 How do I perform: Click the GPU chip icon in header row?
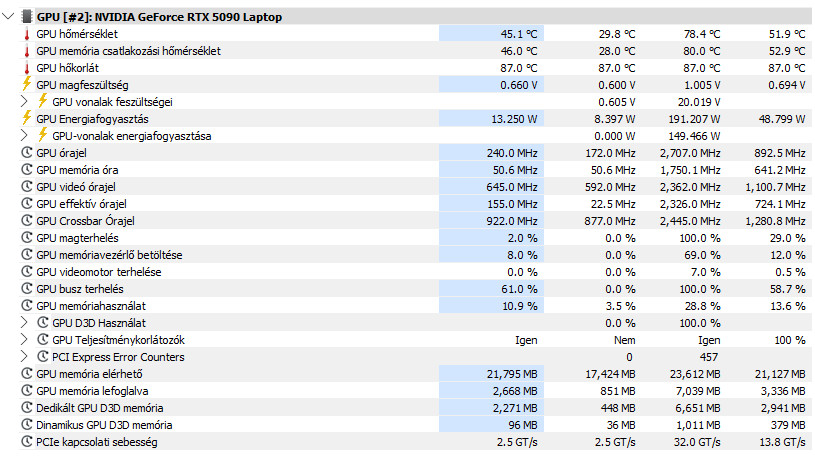coord(26,17)
